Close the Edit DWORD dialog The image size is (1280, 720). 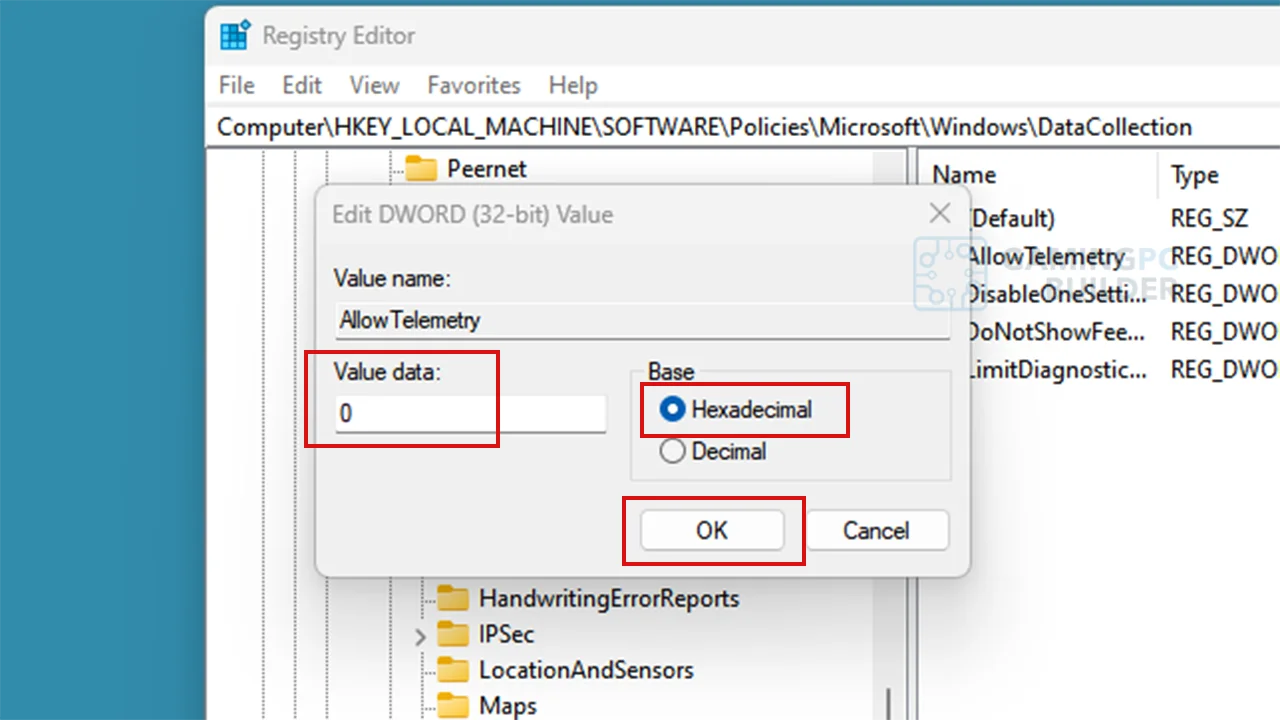(x=940, y=213)
